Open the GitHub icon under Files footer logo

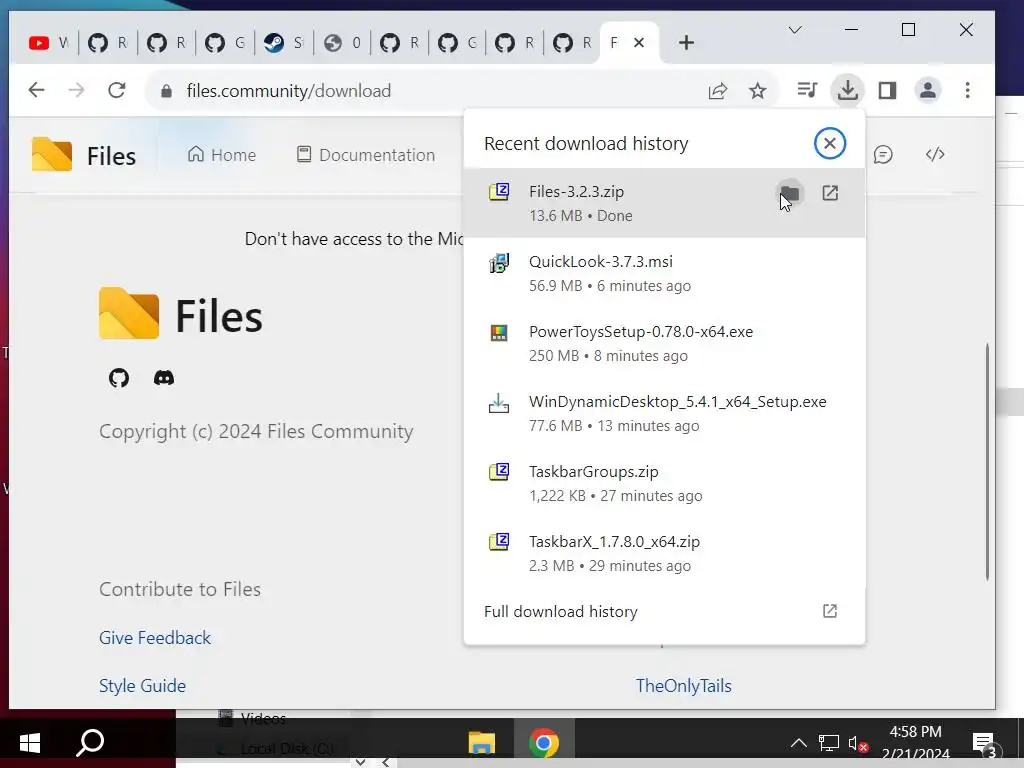point(119,377)
